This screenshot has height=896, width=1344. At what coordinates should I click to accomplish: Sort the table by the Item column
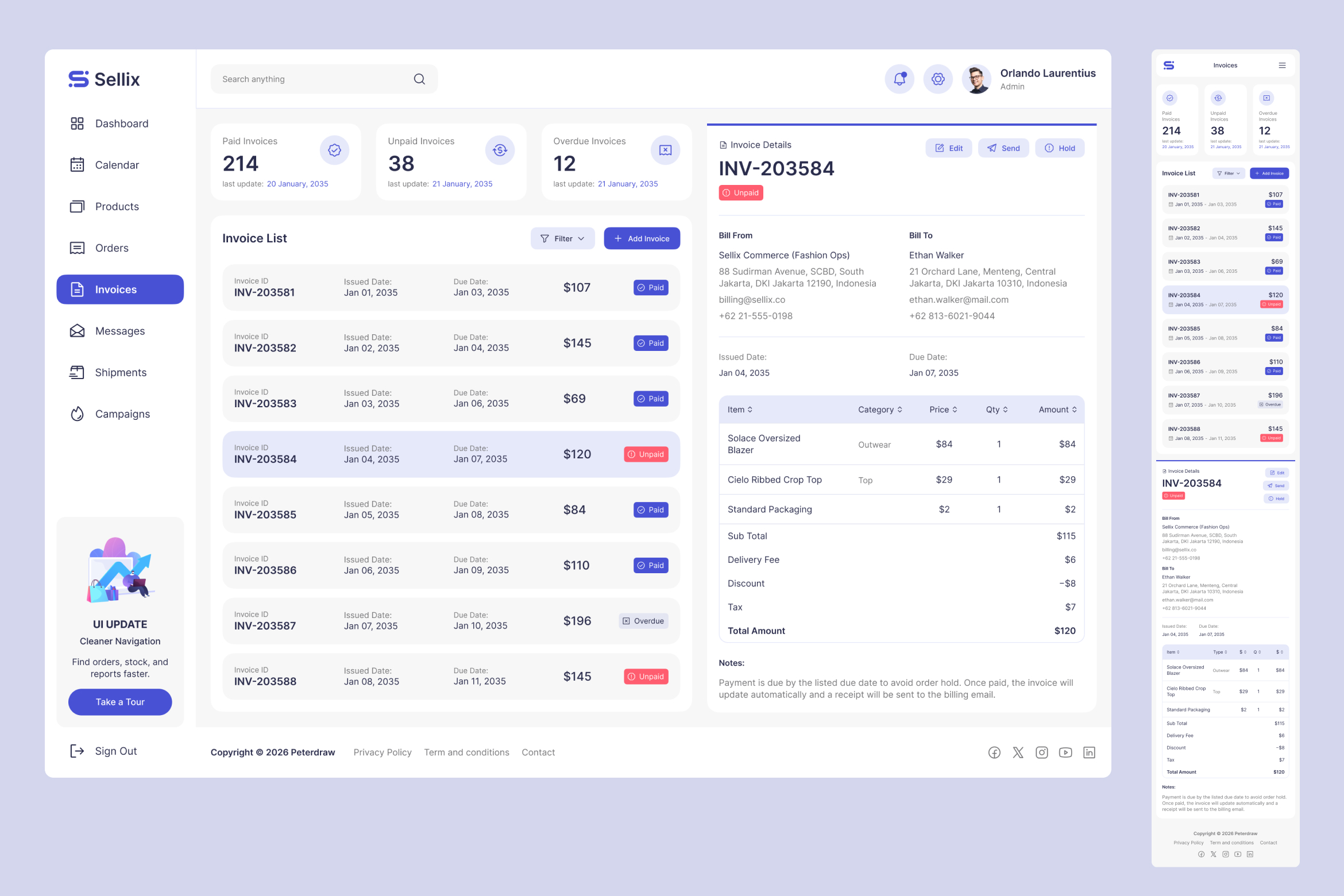click(740, 410)
